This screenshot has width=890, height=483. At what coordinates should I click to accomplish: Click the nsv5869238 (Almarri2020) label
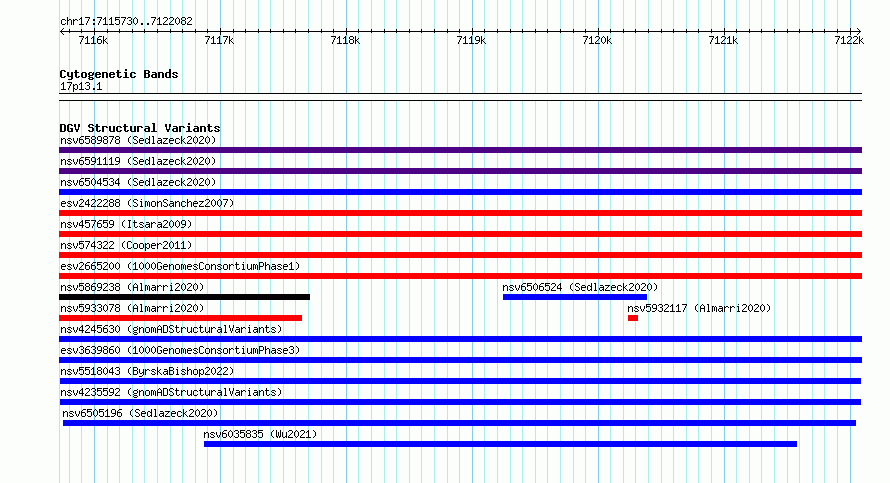coord(132,287)
